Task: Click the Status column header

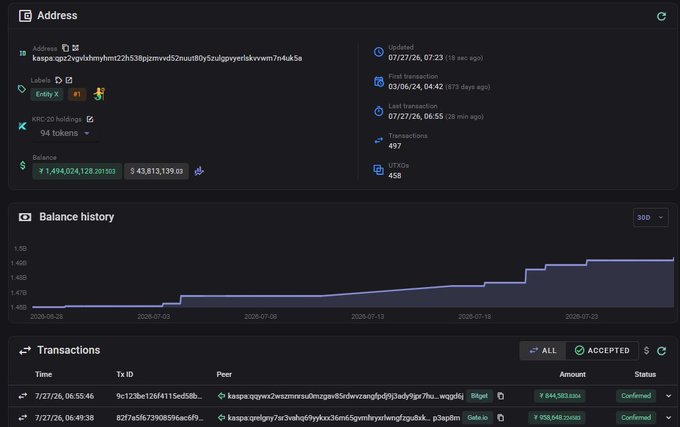Action: click(645, 374)
